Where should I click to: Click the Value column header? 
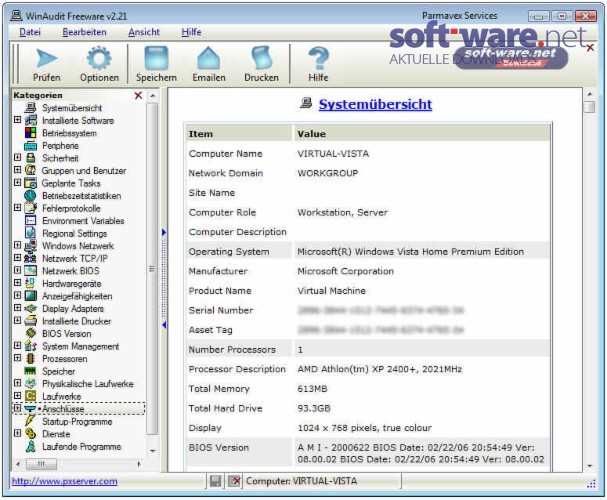[422, 134]
